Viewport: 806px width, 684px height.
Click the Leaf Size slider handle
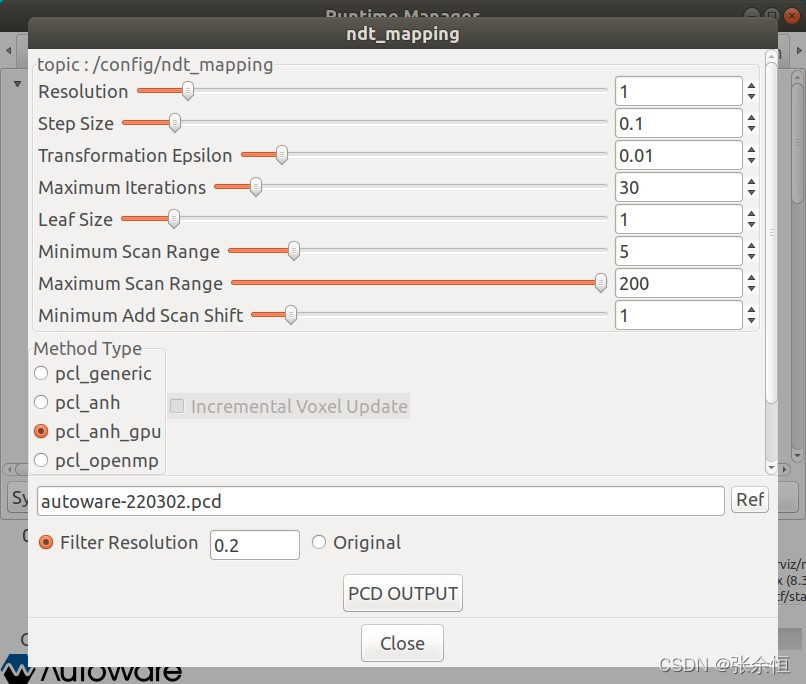(x=174, y=218)
